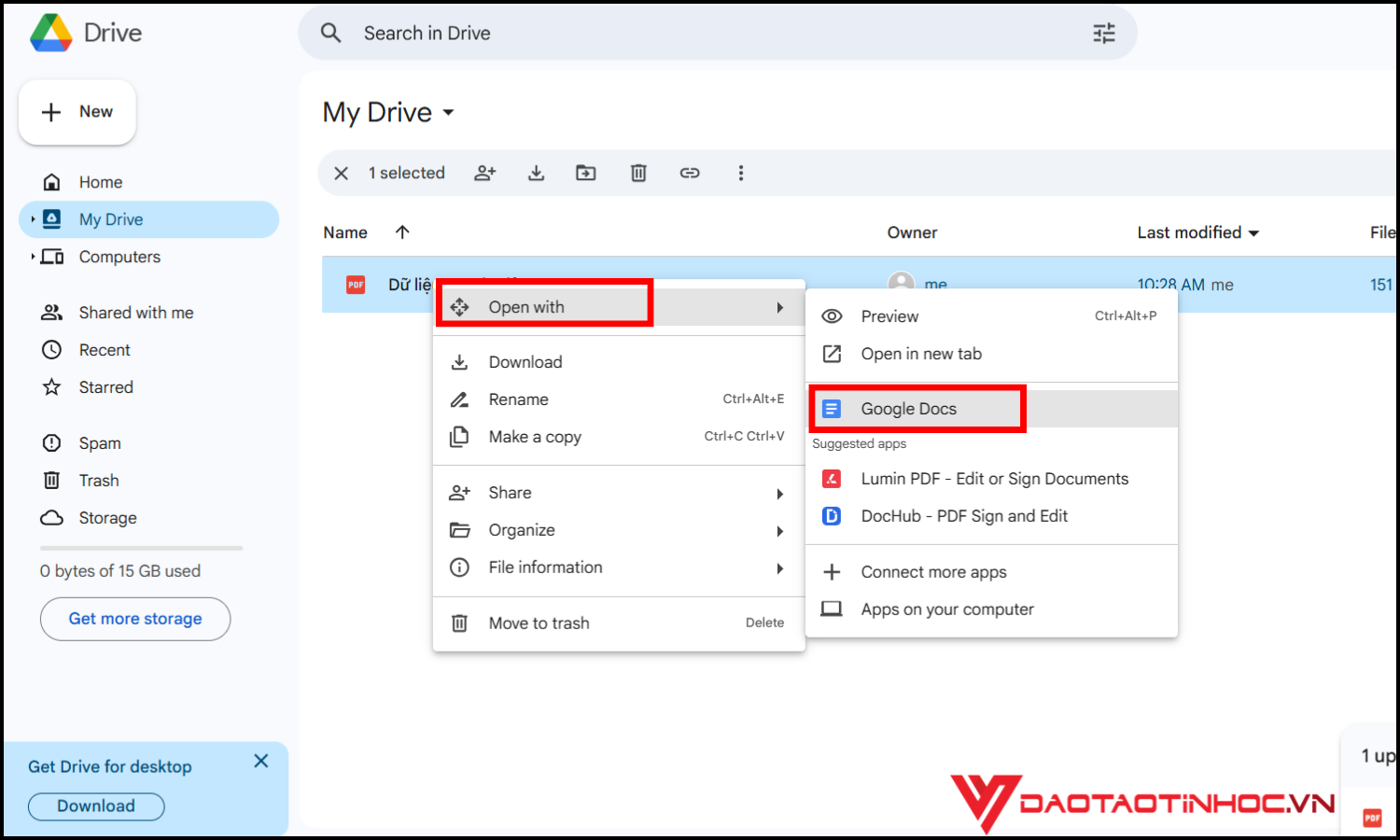Image resolution: width=1400 pixels, height=840 pixels.
Task: Toggle sort direction arrow next to Name
Action: tap(402, 232)
